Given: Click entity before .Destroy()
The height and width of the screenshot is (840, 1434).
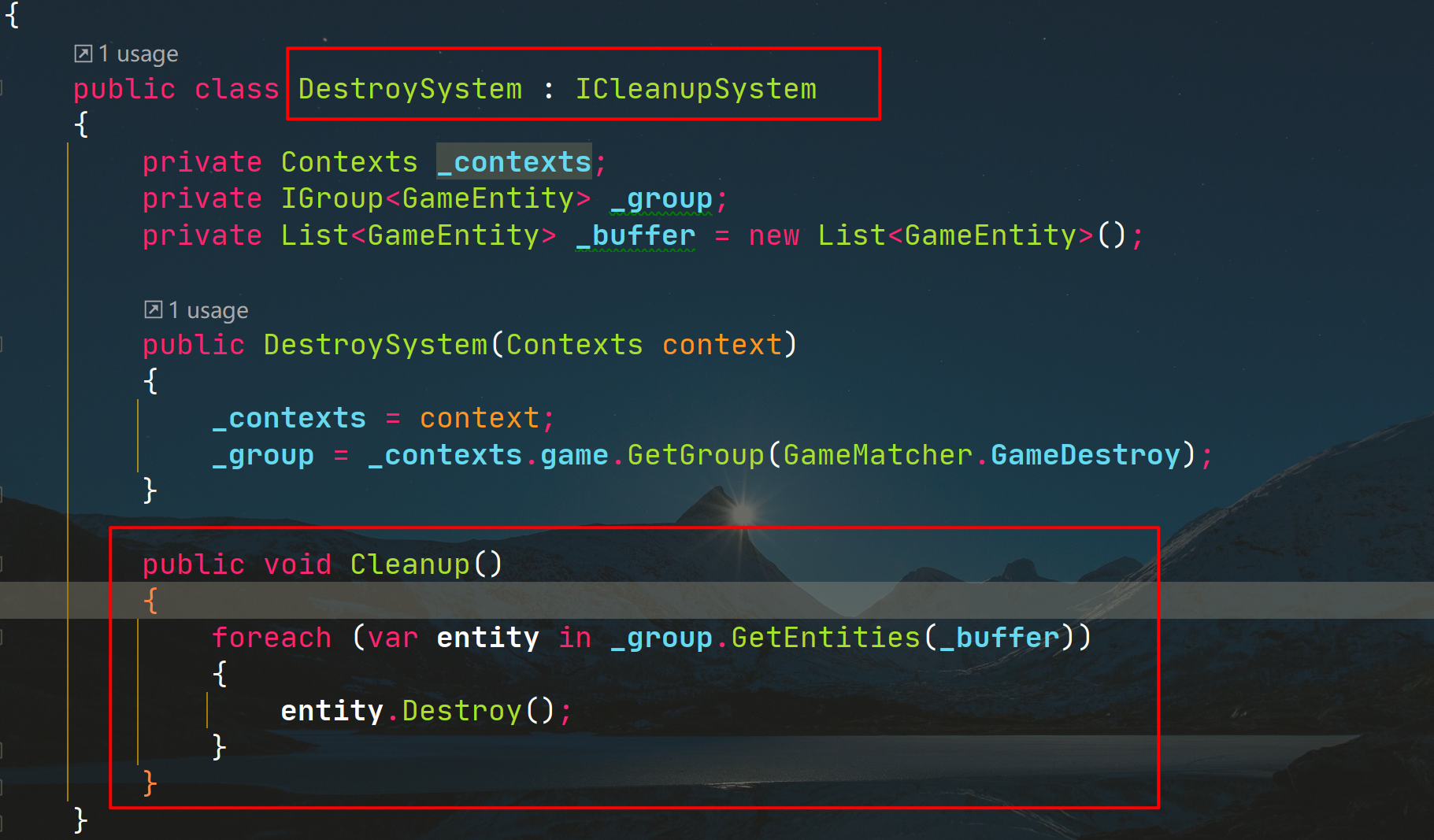Looking at the screenshot, I should [332, 711].
